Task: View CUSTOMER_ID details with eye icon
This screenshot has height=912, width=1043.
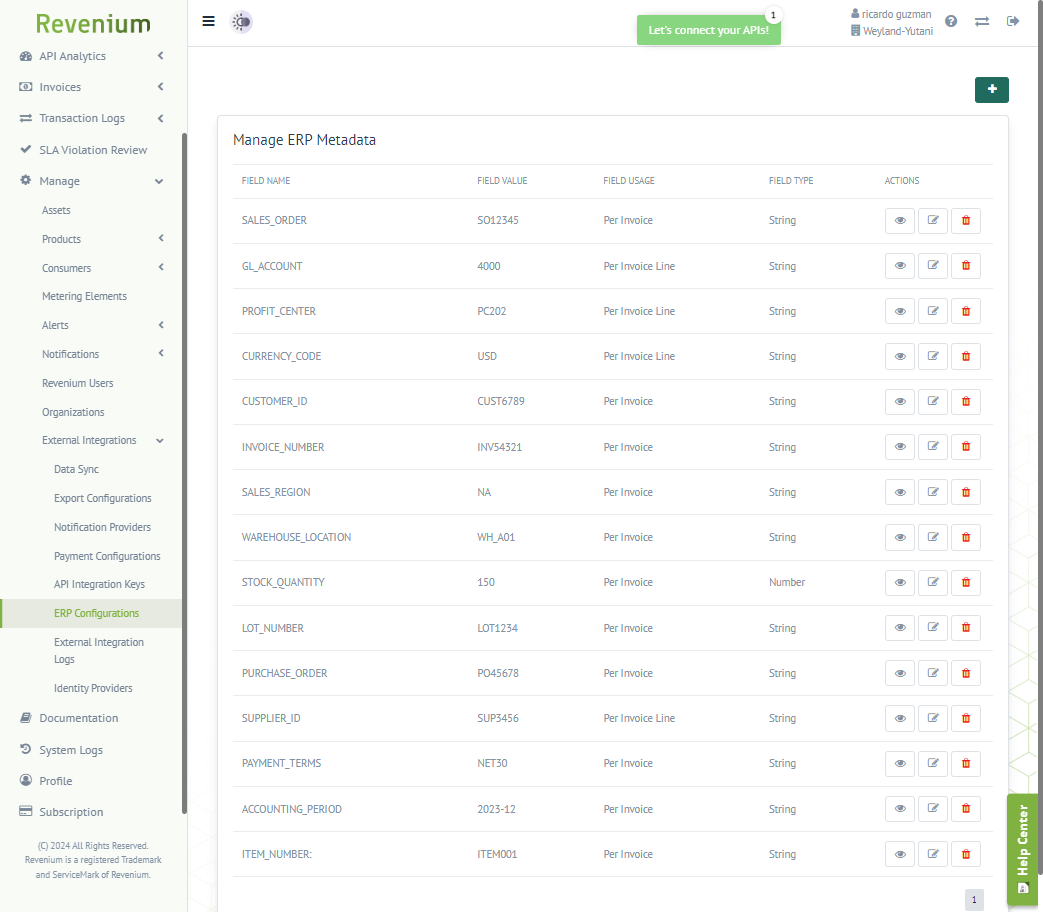Action: click(x=899, y=401)
